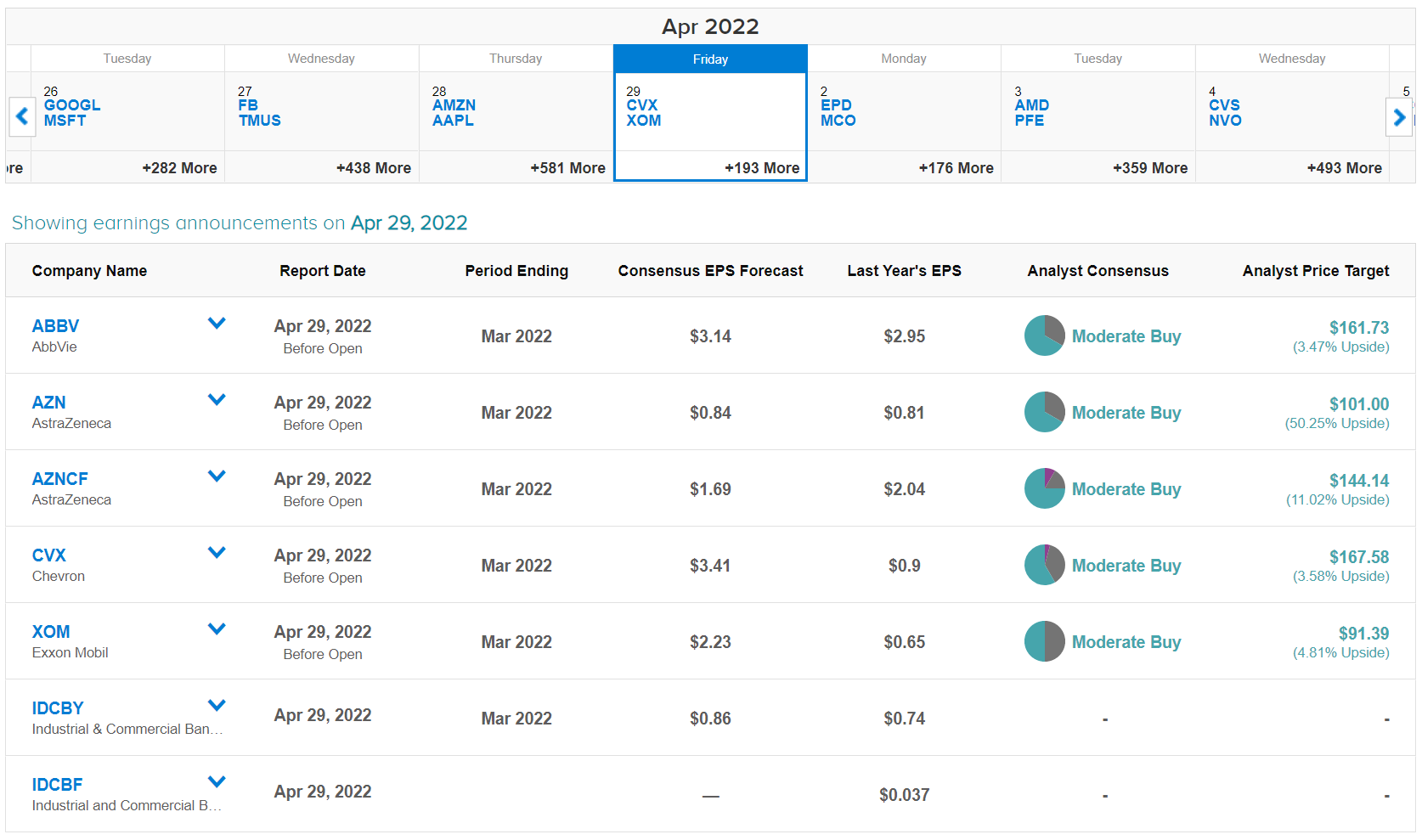Image resolution: width=1422 pixels, height=840 pixels.
Task: Open NVO ticker in the calendar
Action: [x=1225, y=121]
